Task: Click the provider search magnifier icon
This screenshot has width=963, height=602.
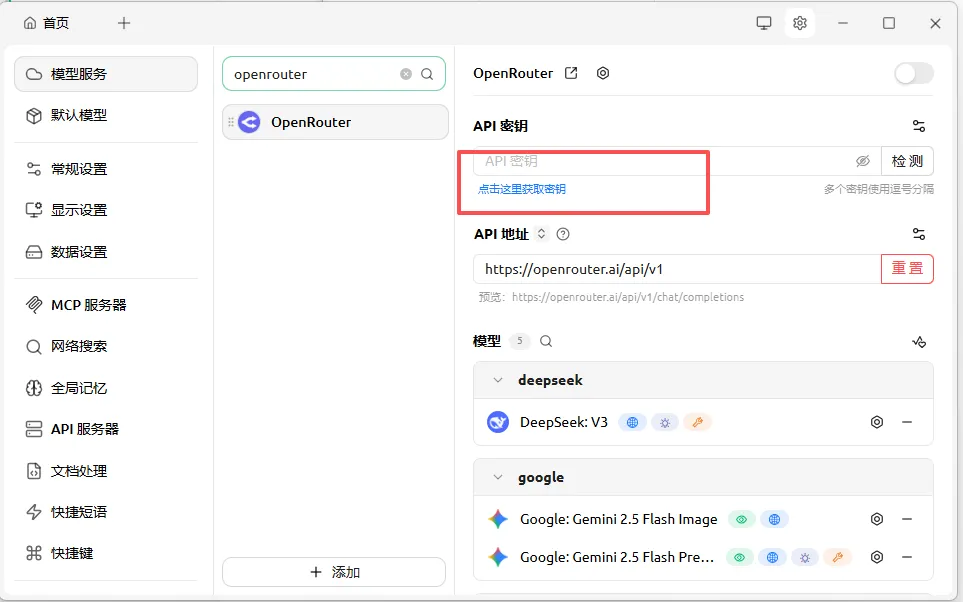Action: [427, 74]
